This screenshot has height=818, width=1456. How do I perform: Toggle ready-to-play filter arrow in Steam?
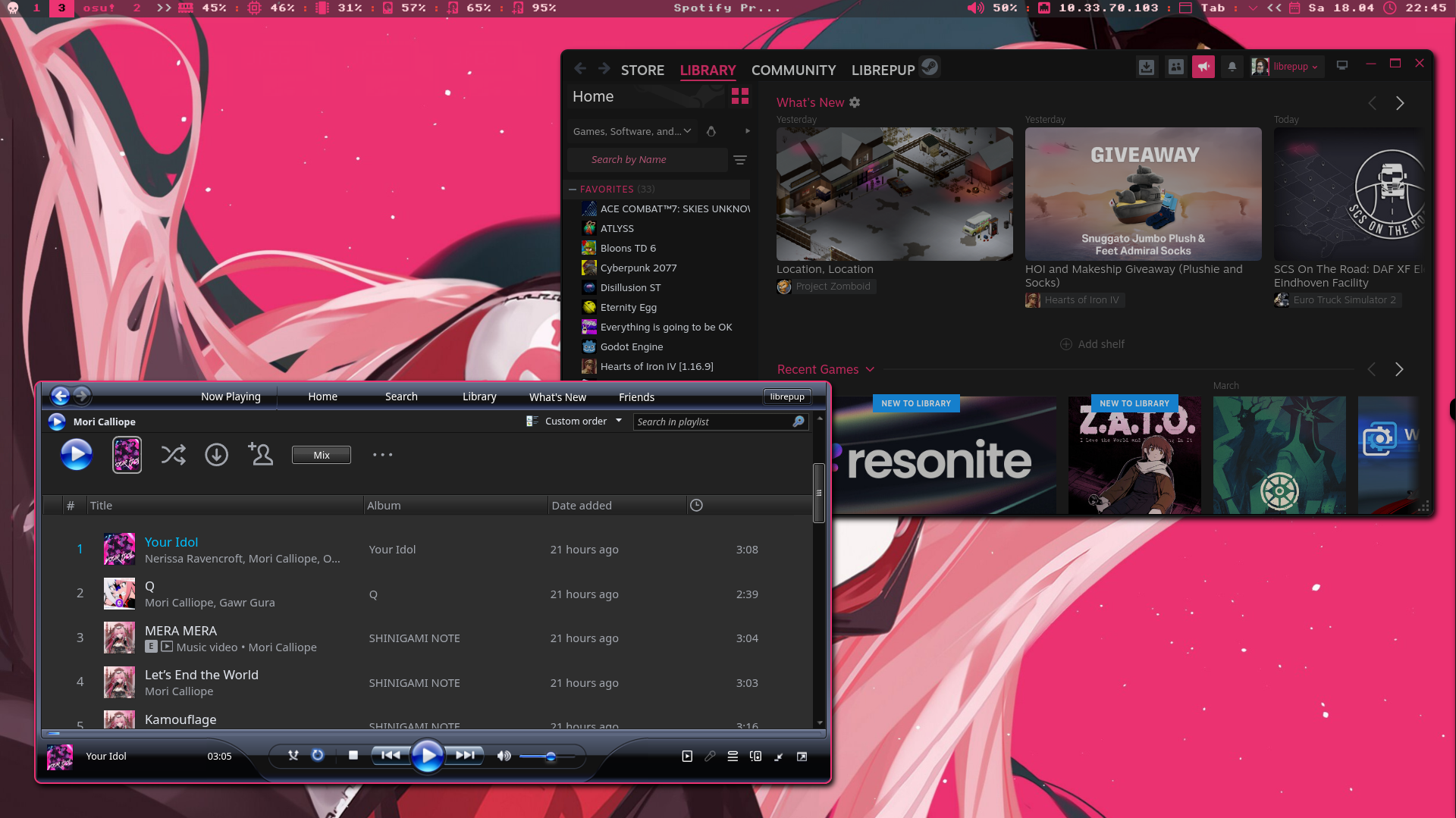pyautogui.click(x=748, y=131)
